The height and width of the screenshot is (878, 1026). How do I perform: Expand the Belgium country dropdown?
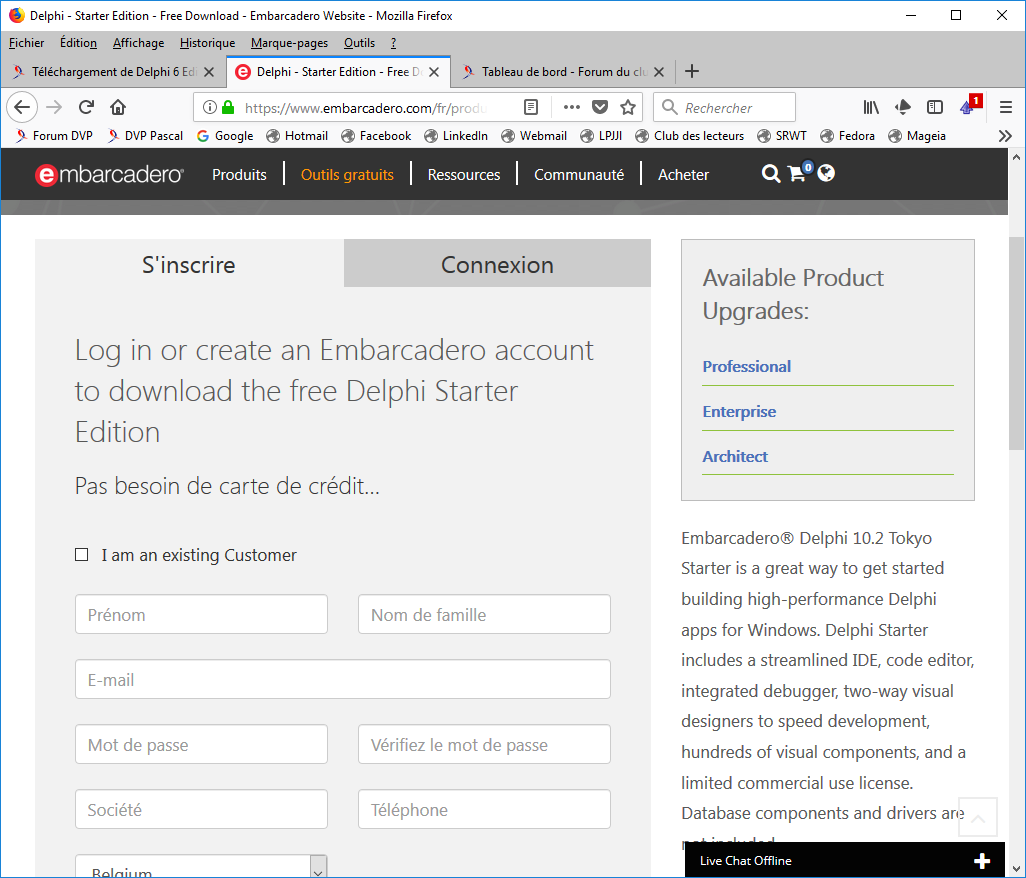[318, 866]
